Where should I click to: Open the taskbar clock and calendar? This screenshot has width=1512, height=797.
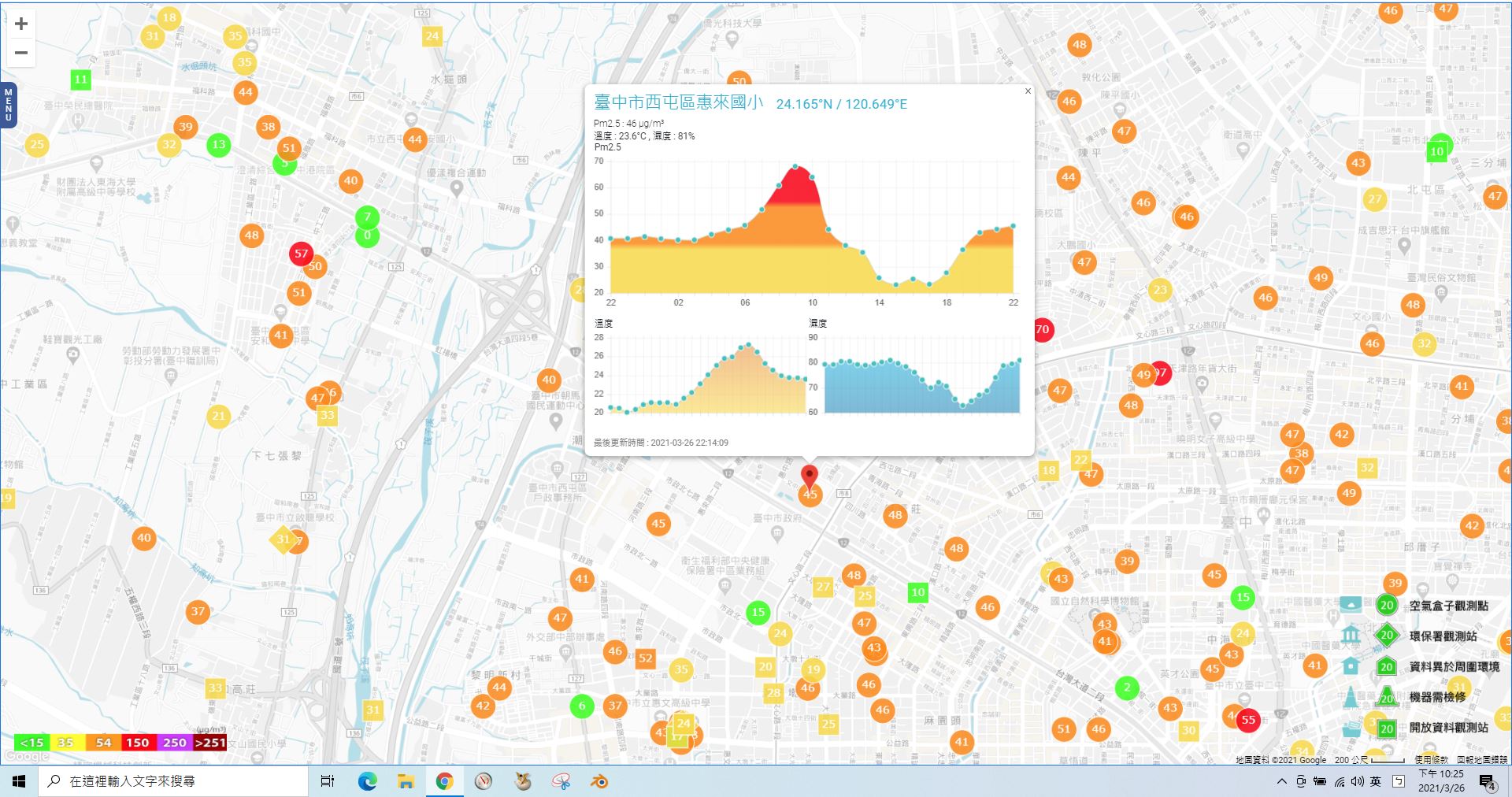point(1441,781)
